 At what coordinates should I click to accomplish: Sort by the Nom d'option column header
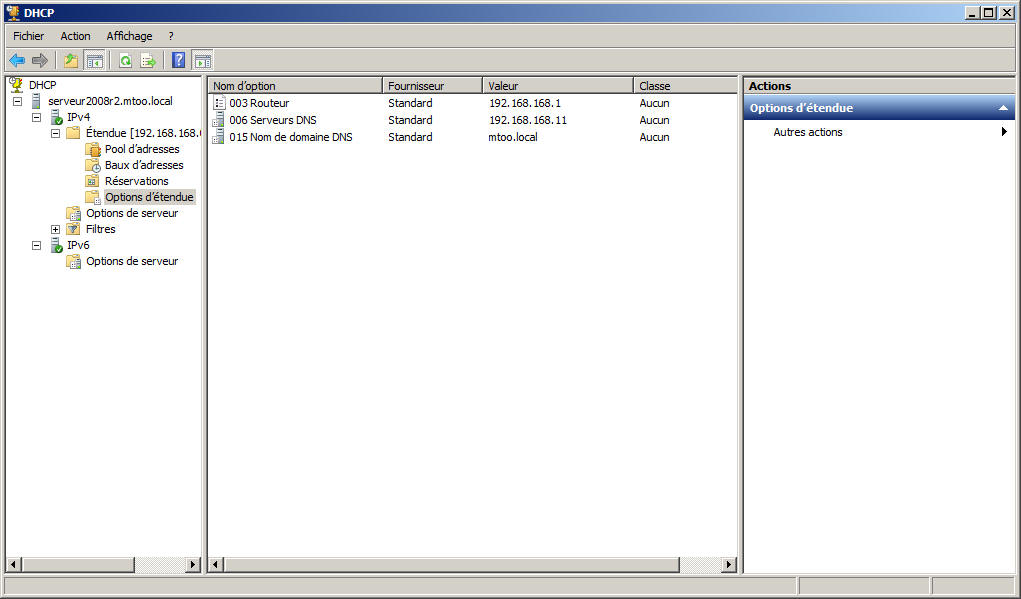(296, 86)
